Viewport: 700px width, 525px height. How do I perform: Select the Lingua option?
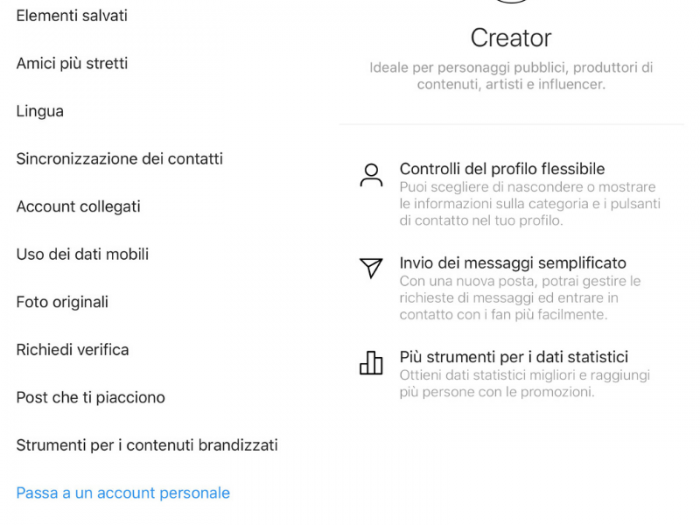[40, 111]
